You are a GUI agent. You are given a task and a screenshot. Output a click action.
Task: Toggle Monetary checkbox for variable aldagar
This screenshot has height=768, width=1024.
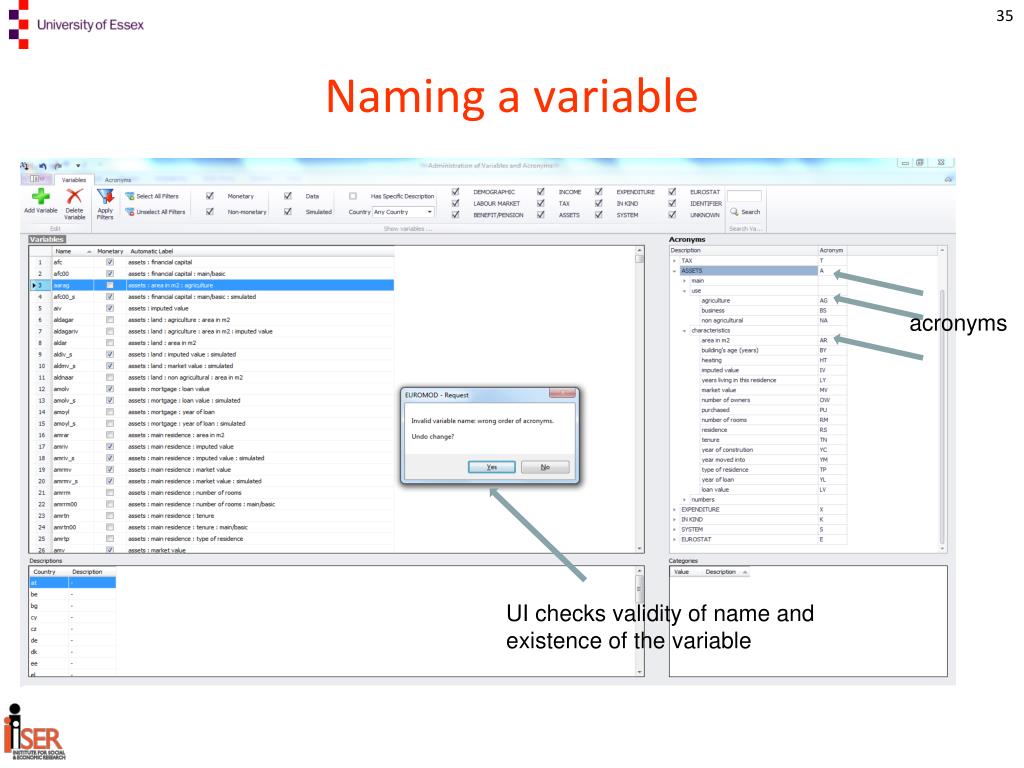[x=110, y=320]
